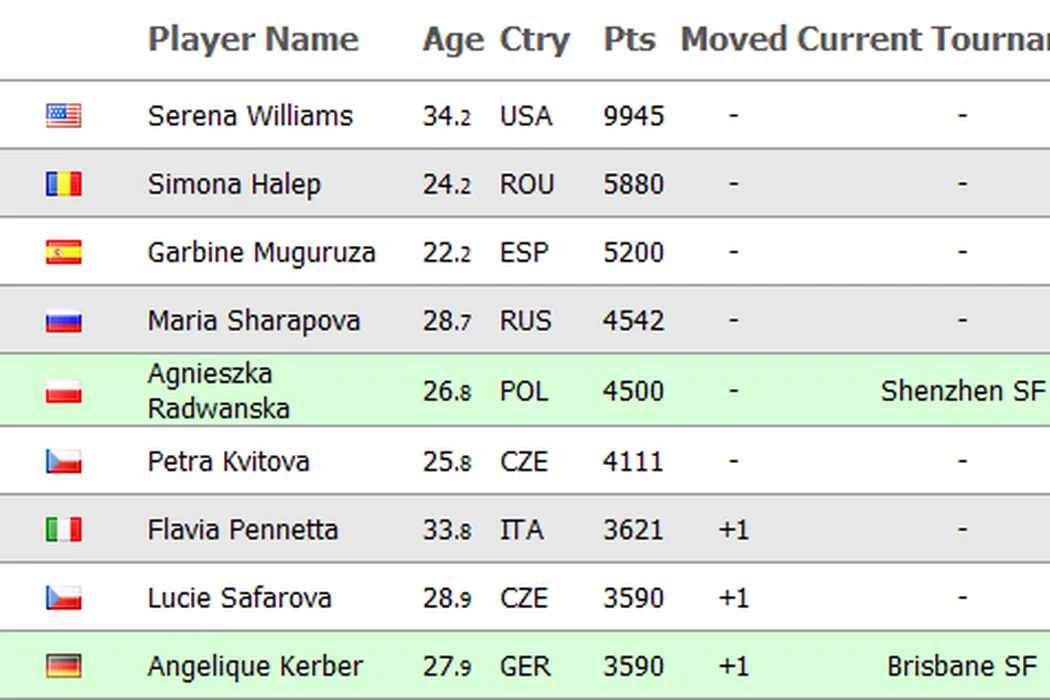Open Simona Halep player name
The image size is (1050, 700).
tap(234, 184)
